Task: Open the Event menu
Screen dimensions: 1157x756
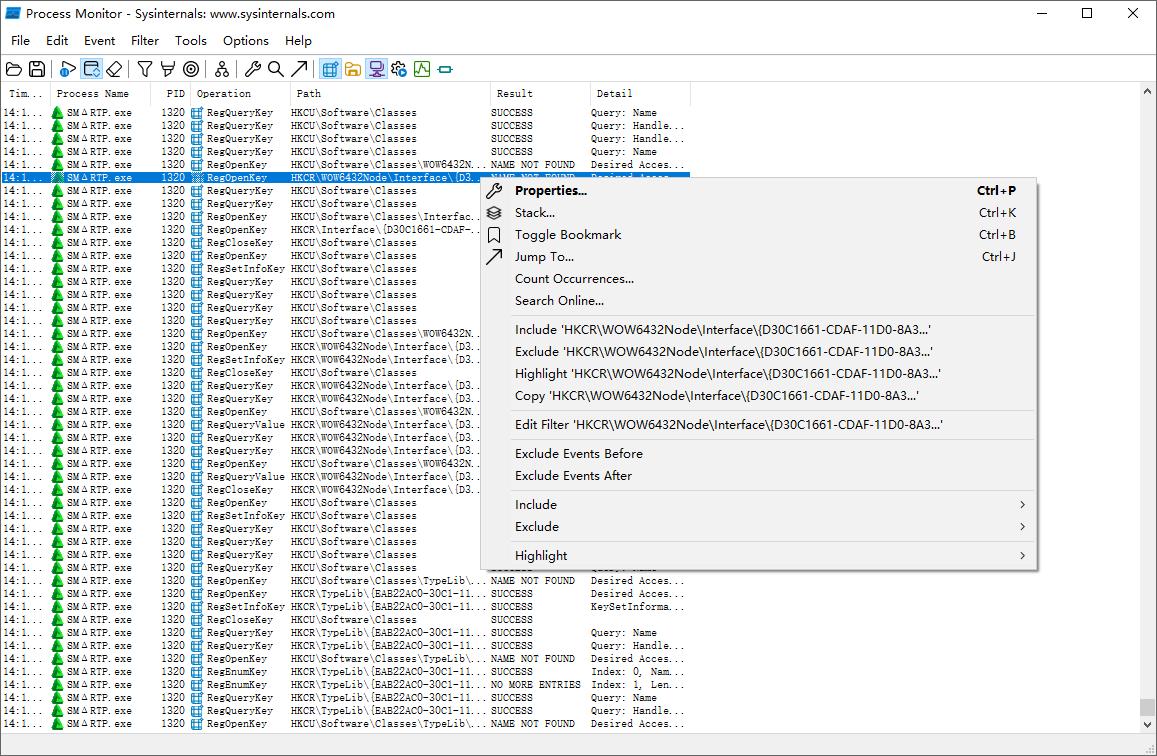Action: [x=99, y=41]
